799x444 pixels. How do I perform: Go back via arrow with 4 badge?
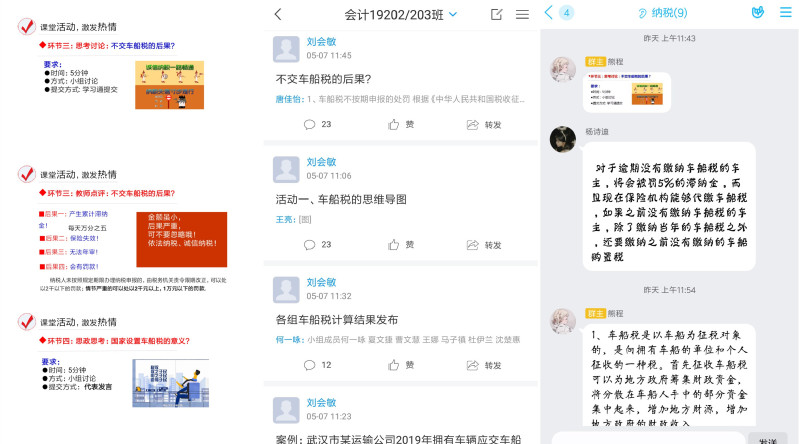pos(557,13)
